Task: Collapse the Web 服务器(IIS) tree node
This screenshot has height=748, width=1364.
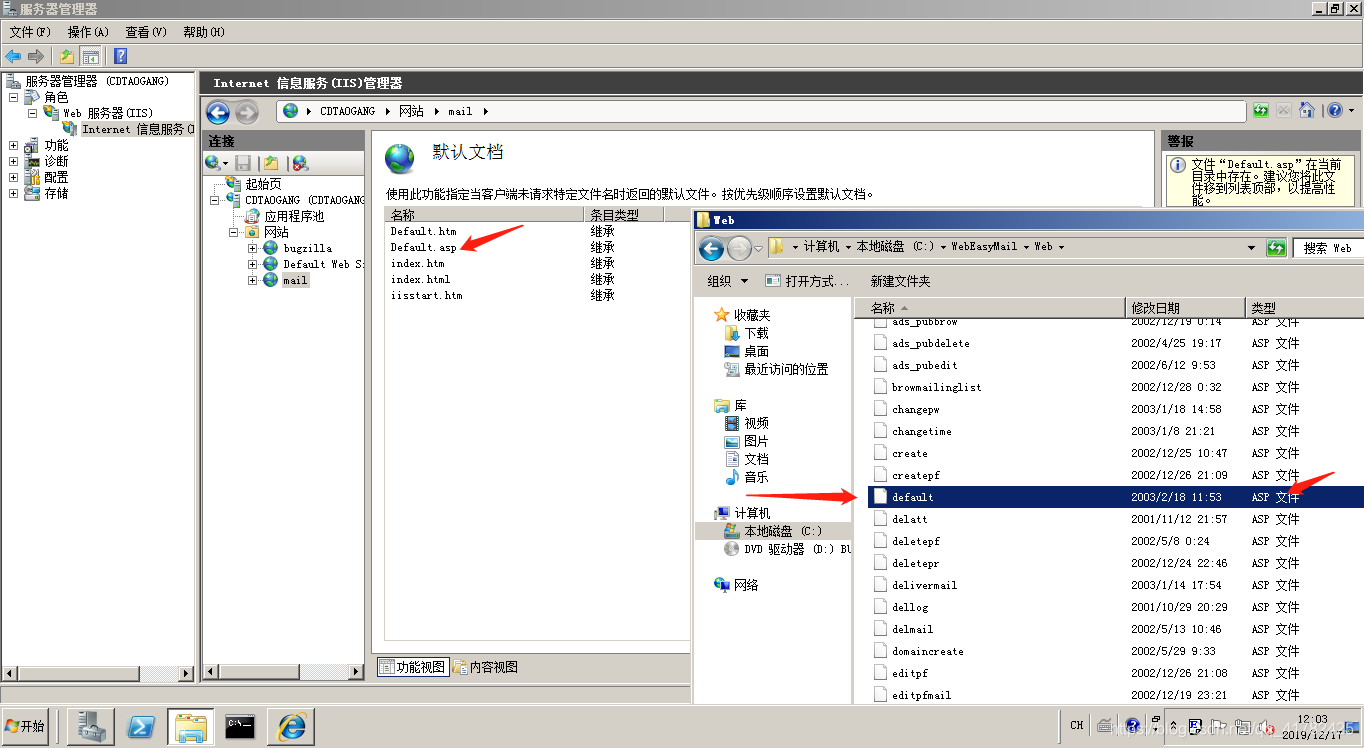Action: [32, 114]
